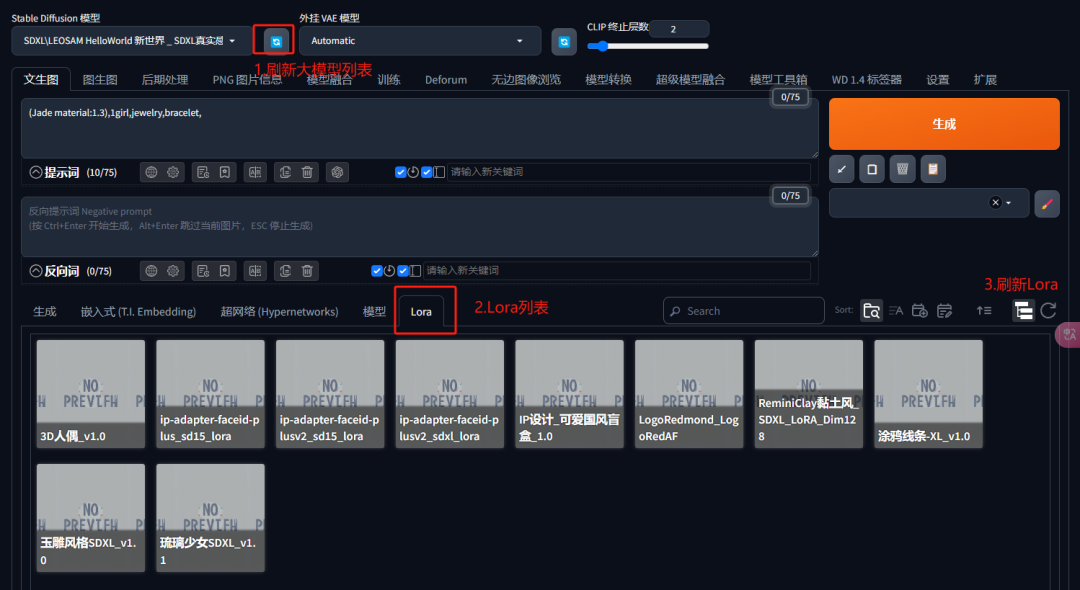The image size is (1080, 590).
Task: Open the Stable Diffusion checkpoint dropdown
Action: 130,41
